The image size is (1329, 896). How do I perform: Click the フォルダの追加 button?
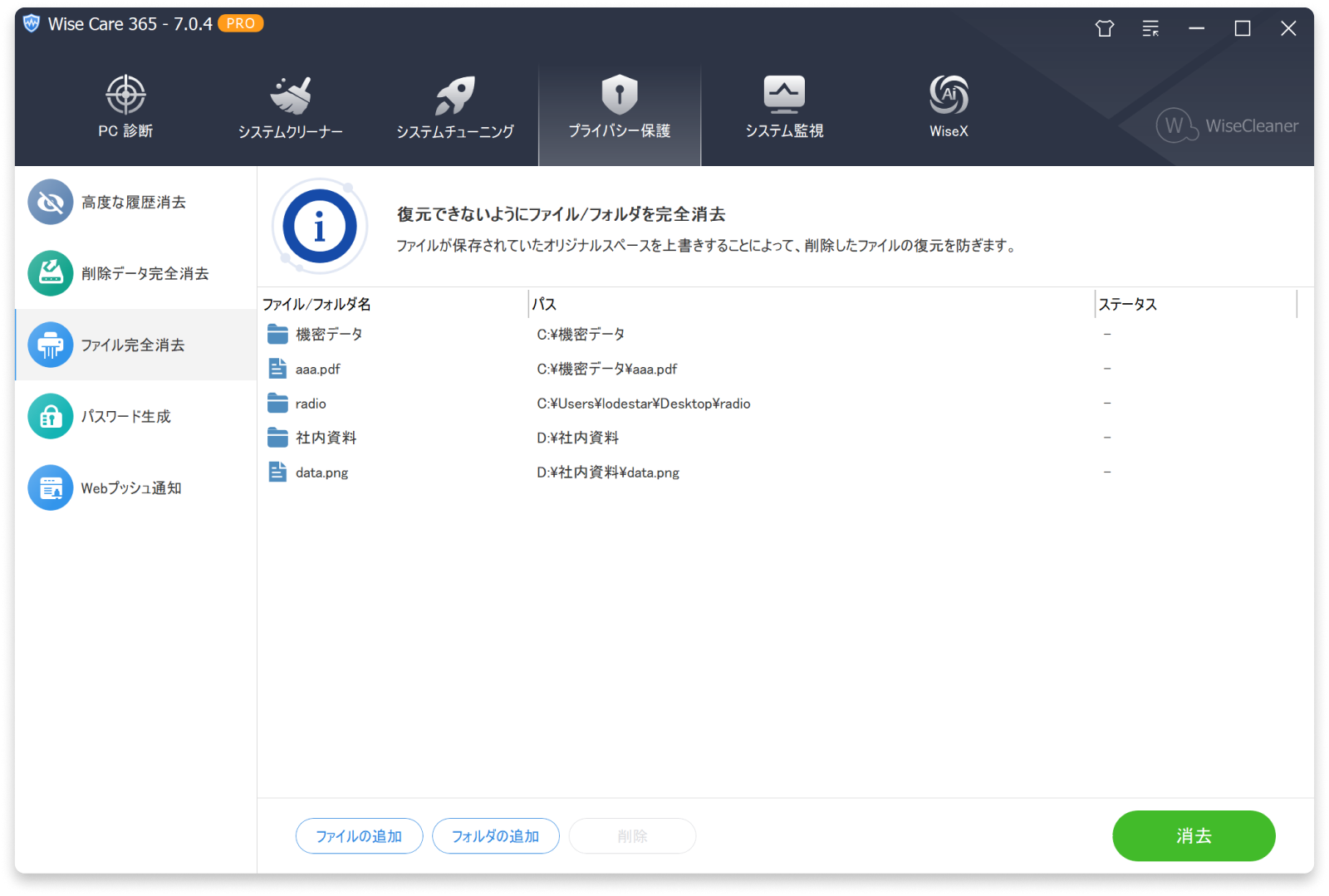[x=495, y=836]
